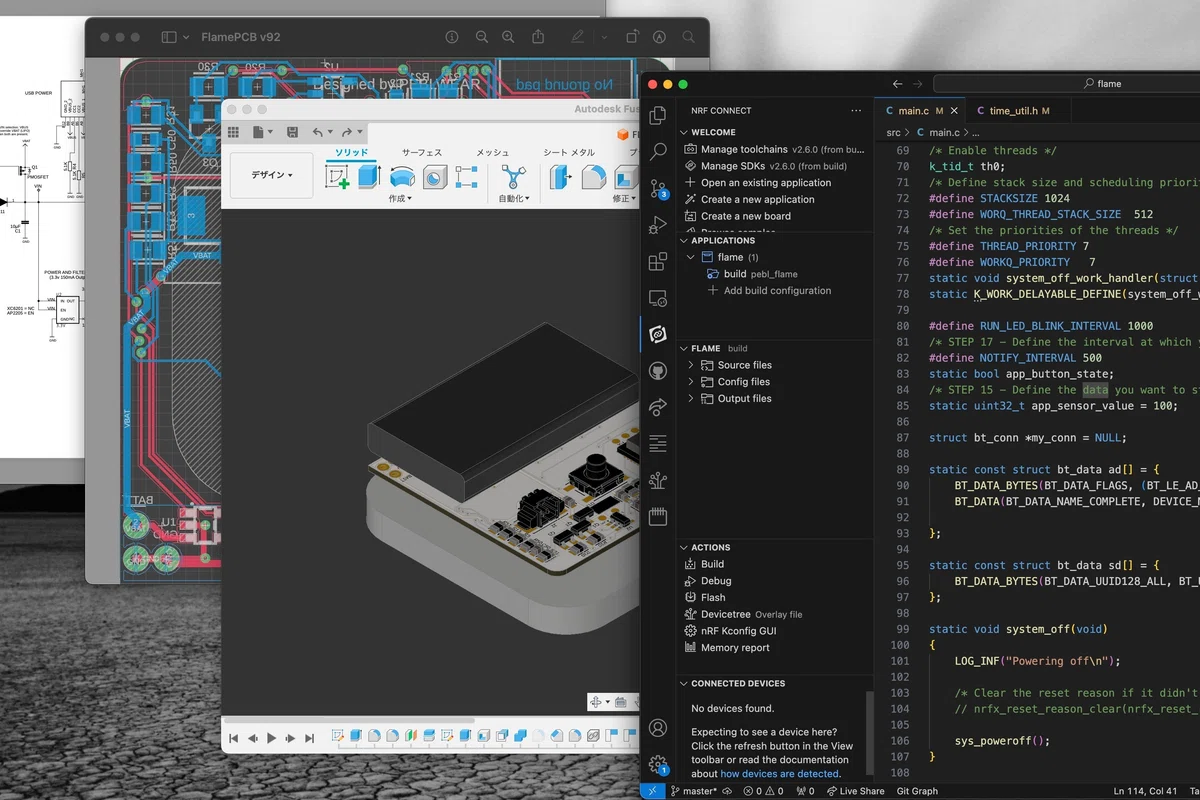This screenshot has height=800, width=1200.
Task: Open the 自動化 dropdown menu in Fusion
Action: [x=513, y=198]
